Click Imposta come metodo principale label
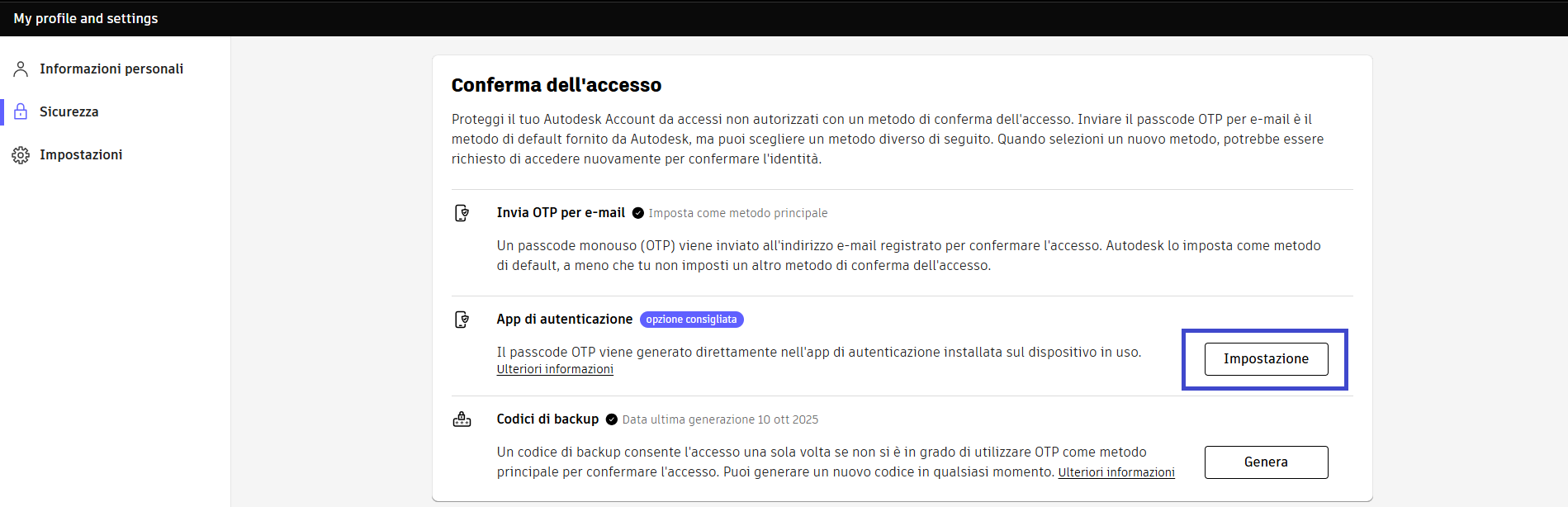The image size is (1568, 507). pyautogui.click(x=738, y=213)
